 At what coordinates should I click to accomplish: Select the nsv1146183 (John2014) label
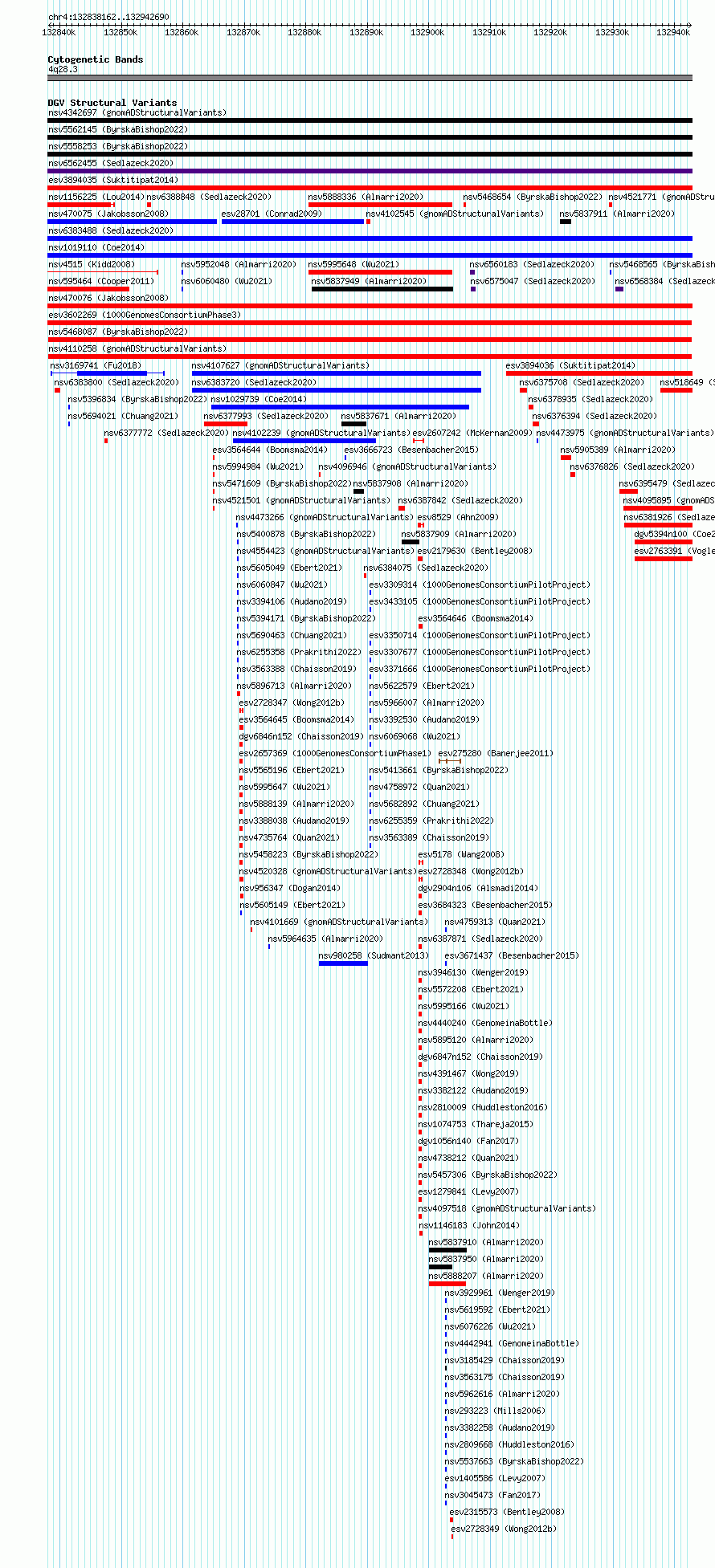pos(468,1225)
